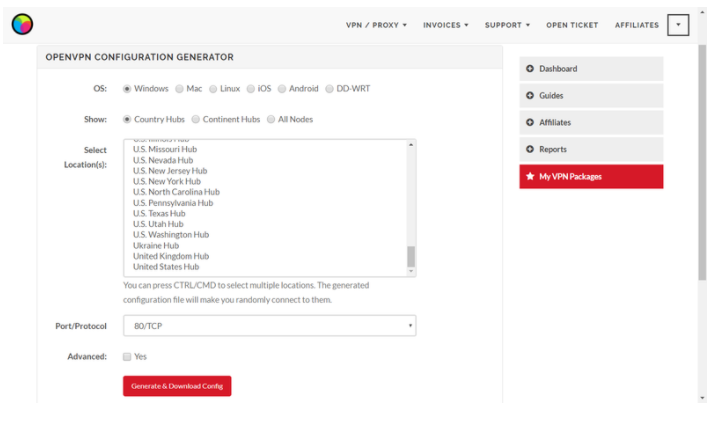Open Dashboard from the sidebar
Screen dimensions: 713x422
(x=591, y=69)
